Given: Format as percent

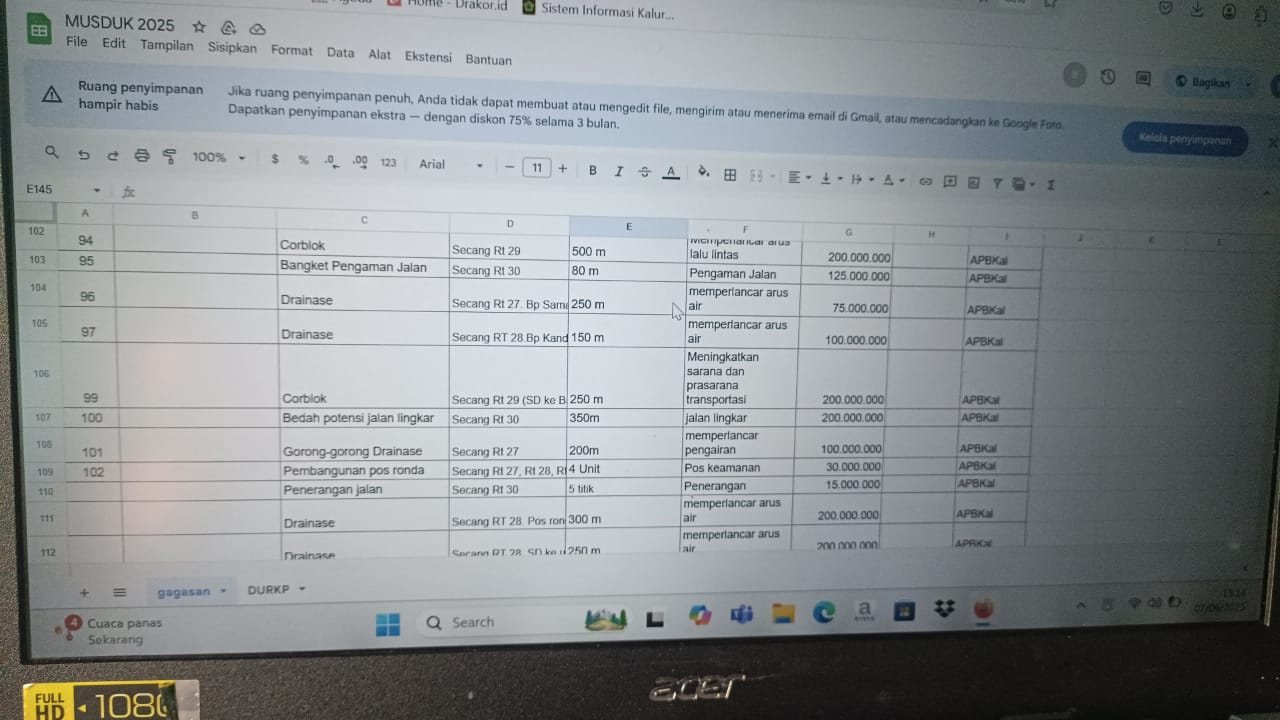Looking at the screenshot, I should tap(303, 160).
